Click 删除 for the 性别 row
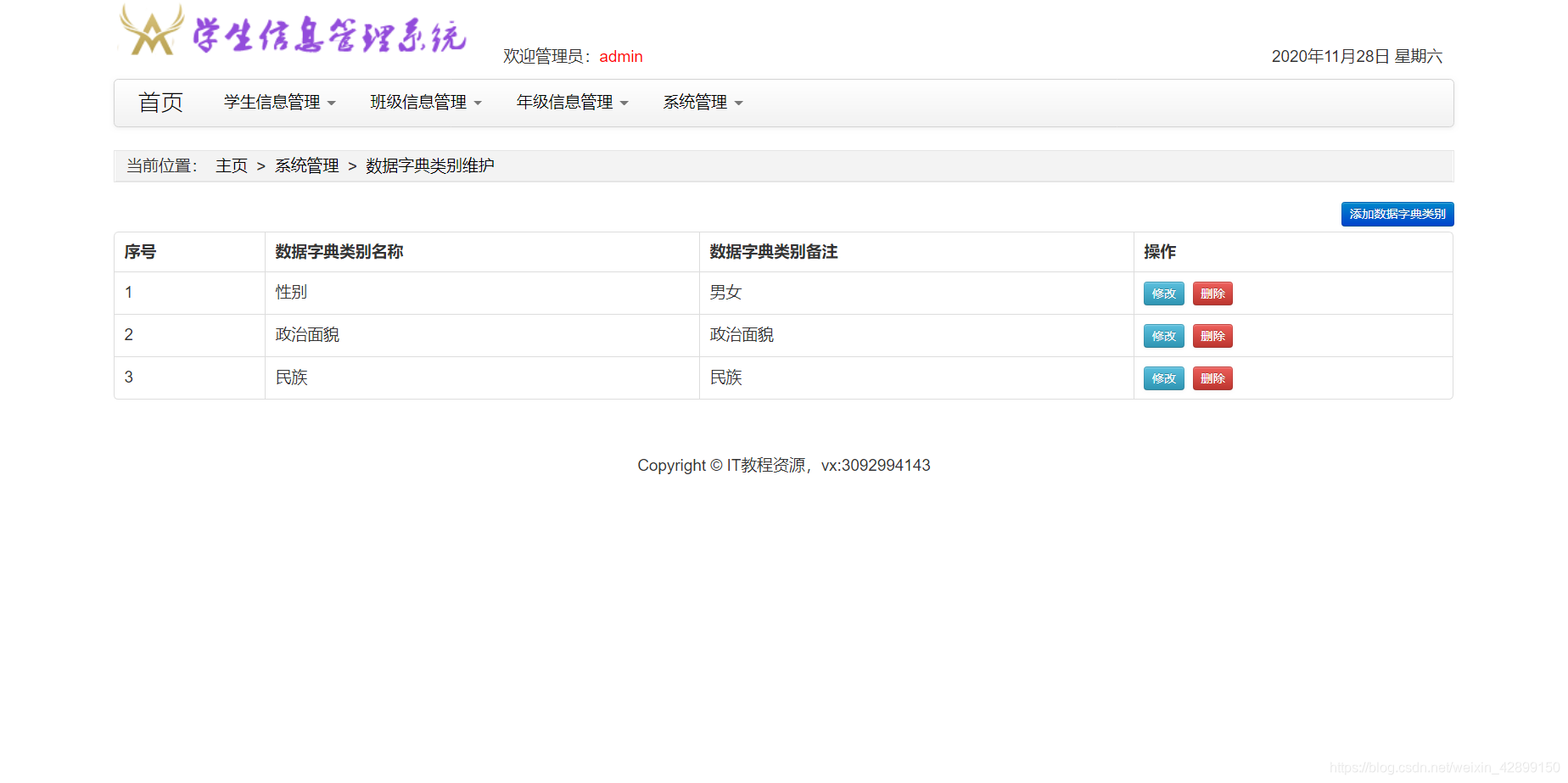Viewport: 1568px width, 783px height. tap(1212, 294)
